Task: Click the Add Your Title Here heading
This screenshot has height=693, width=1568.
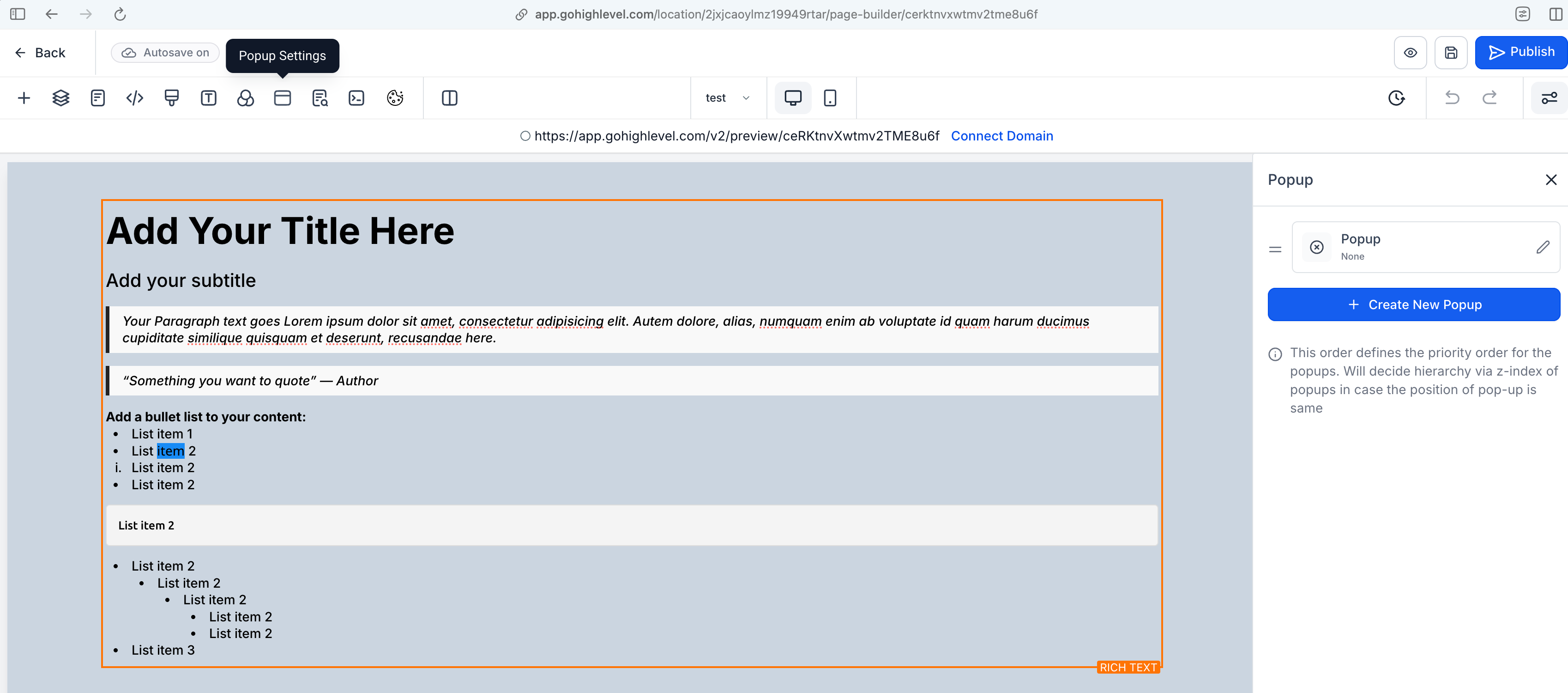Action: coord(280,231)
